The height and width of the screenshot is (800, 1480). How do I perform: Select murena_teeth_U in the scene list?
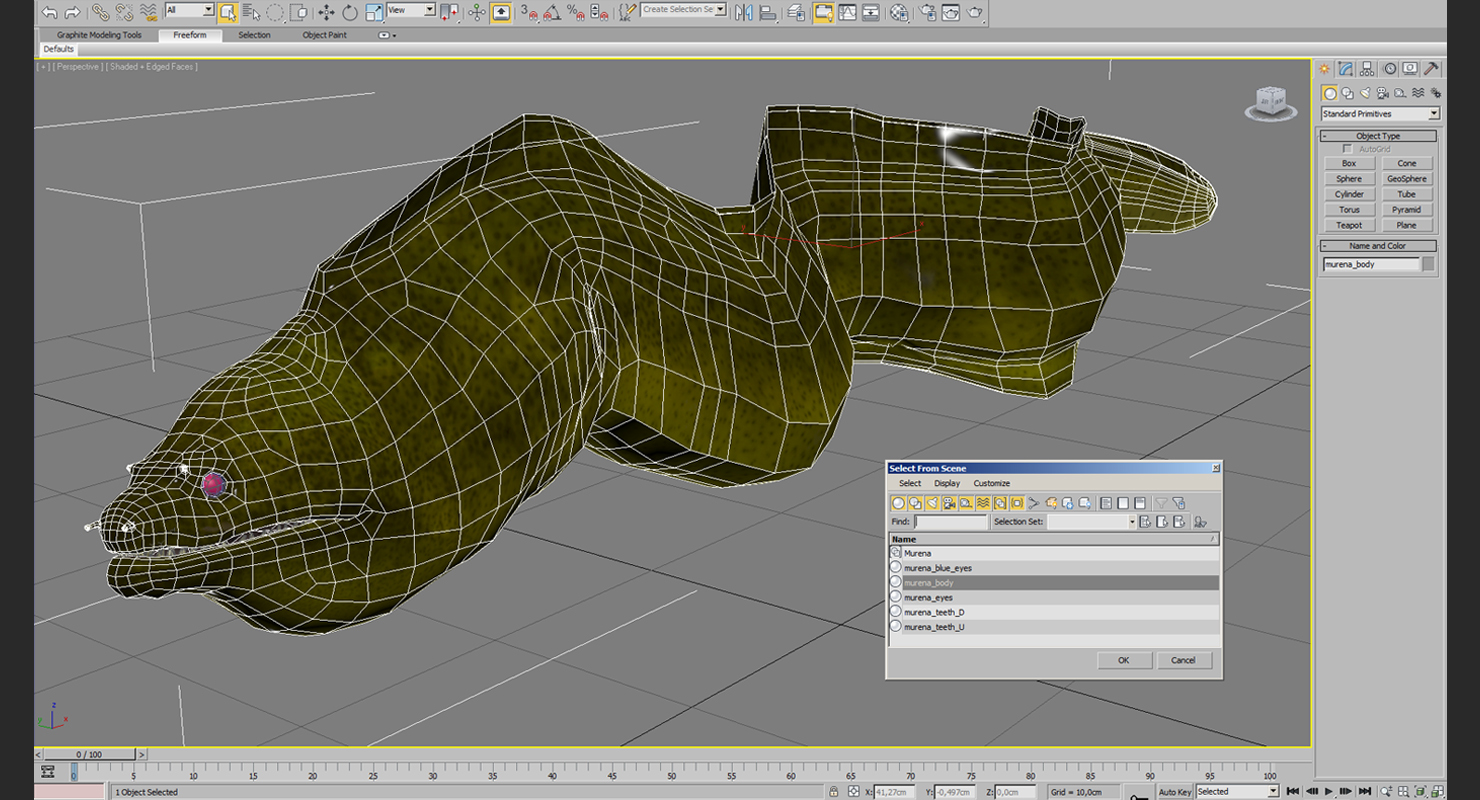(x=1054, y=627)
